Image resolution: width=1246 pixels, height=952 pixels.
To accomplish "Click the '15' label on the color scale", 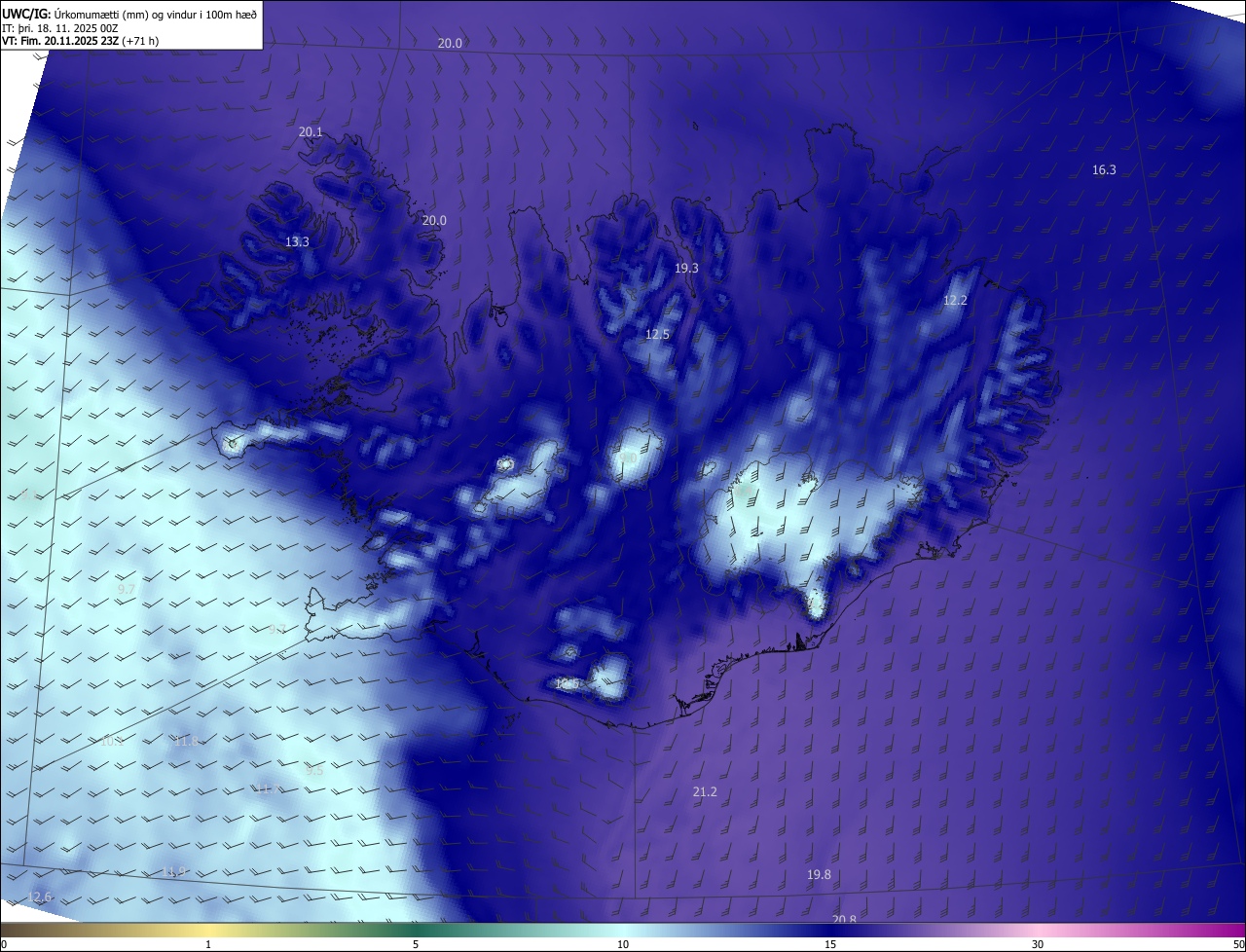I will 830,945.
